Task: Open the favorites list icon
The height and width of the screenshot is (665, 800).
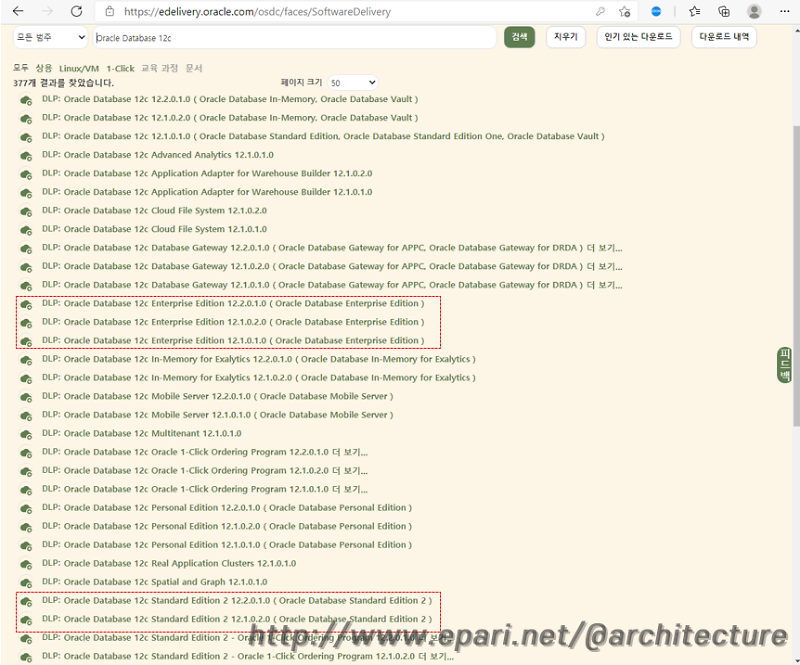Action: click(694, 11)
